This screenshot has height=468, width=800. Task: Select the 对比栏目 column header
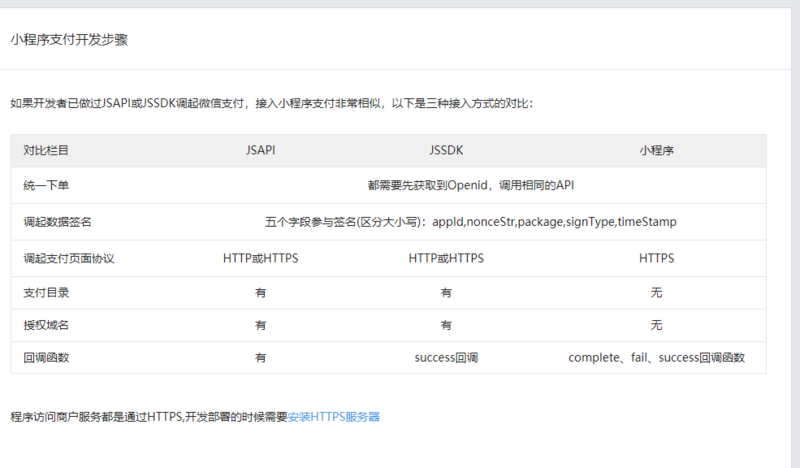coord(46,151)
